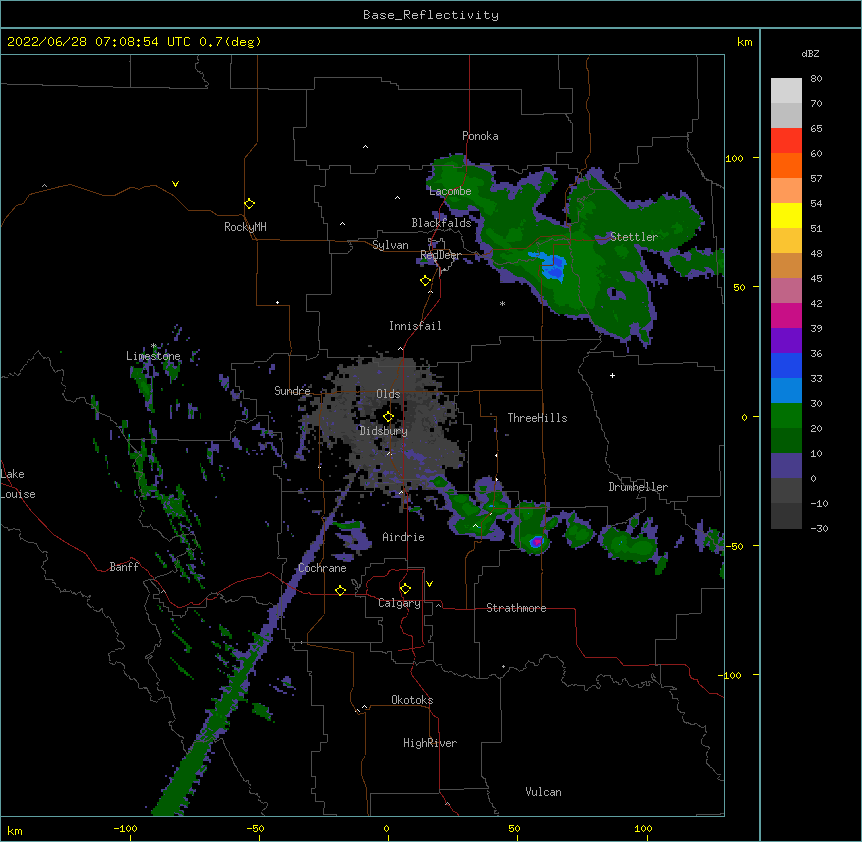Image resolution: width=862 pixels, height=842 pixels.
Task: Click the Calgary city label
Action: click(x=399, y=603)
